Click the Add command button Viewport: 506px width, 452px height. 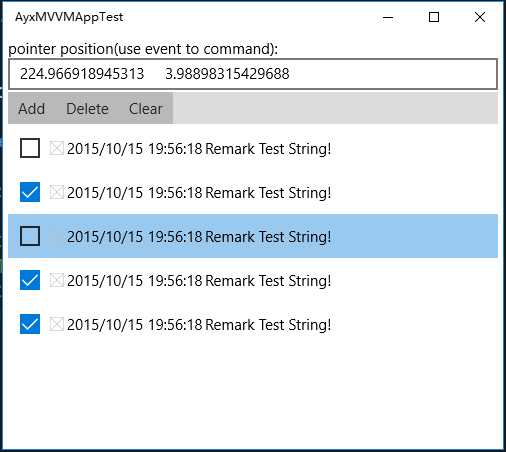32,108
